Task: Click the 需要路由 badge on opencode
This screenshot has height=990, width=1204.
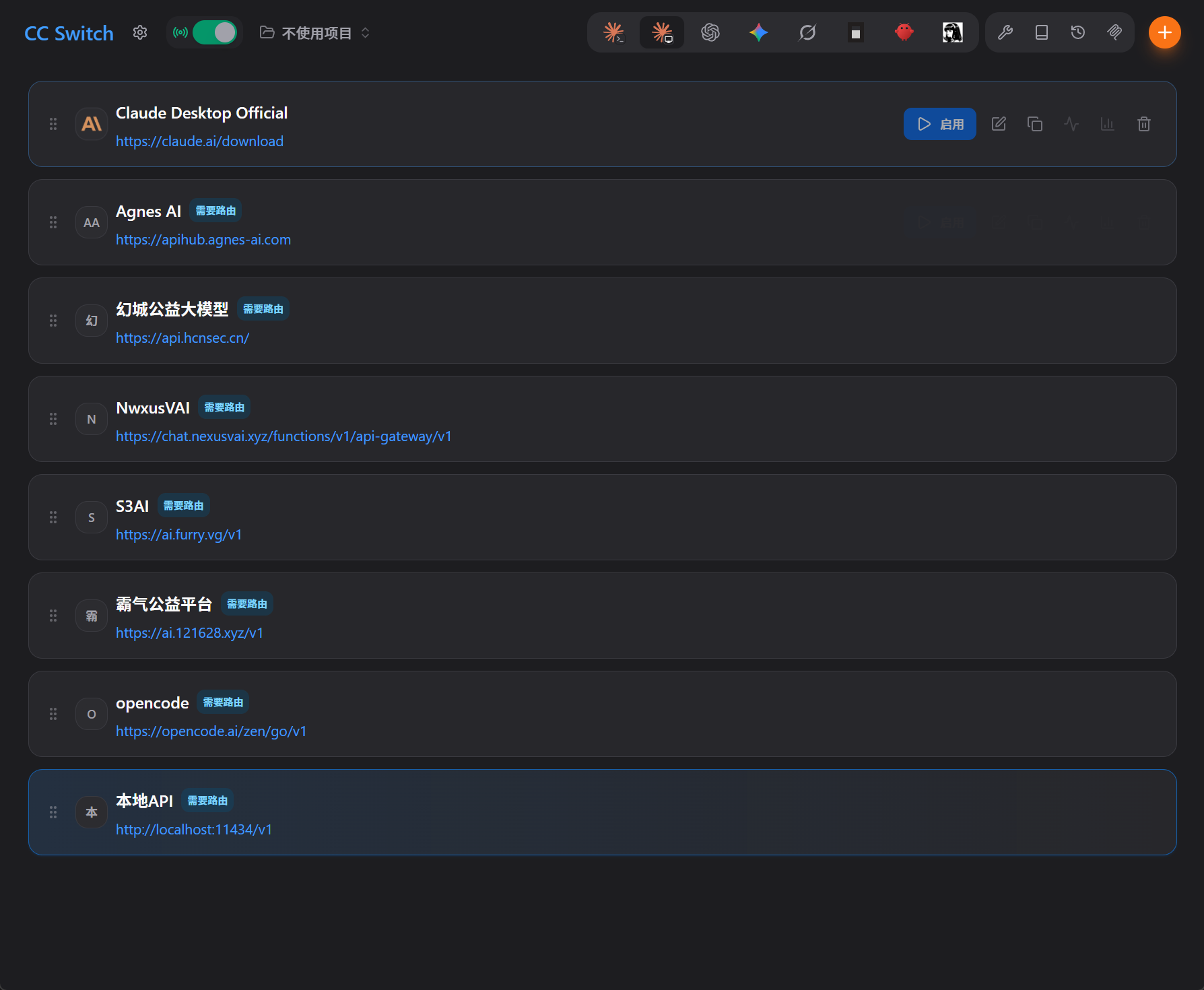Action: pyautogui.click(x=223, y=702)
